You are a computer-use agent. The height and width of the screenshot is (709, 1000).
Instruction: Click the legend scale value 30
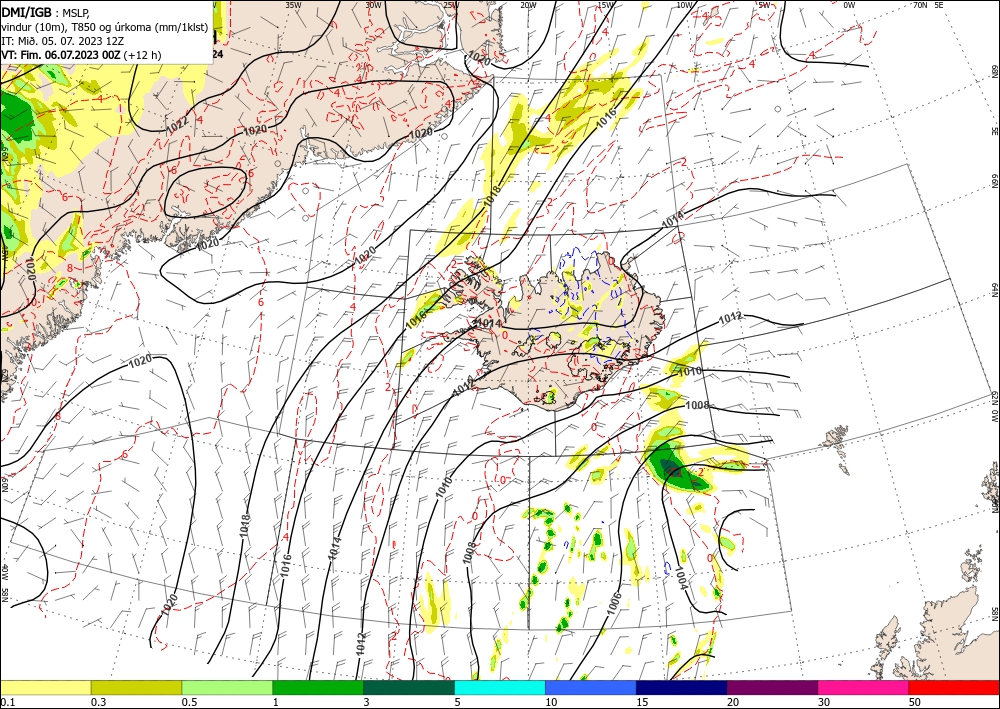pyautogui.click(x=824, y=702)
